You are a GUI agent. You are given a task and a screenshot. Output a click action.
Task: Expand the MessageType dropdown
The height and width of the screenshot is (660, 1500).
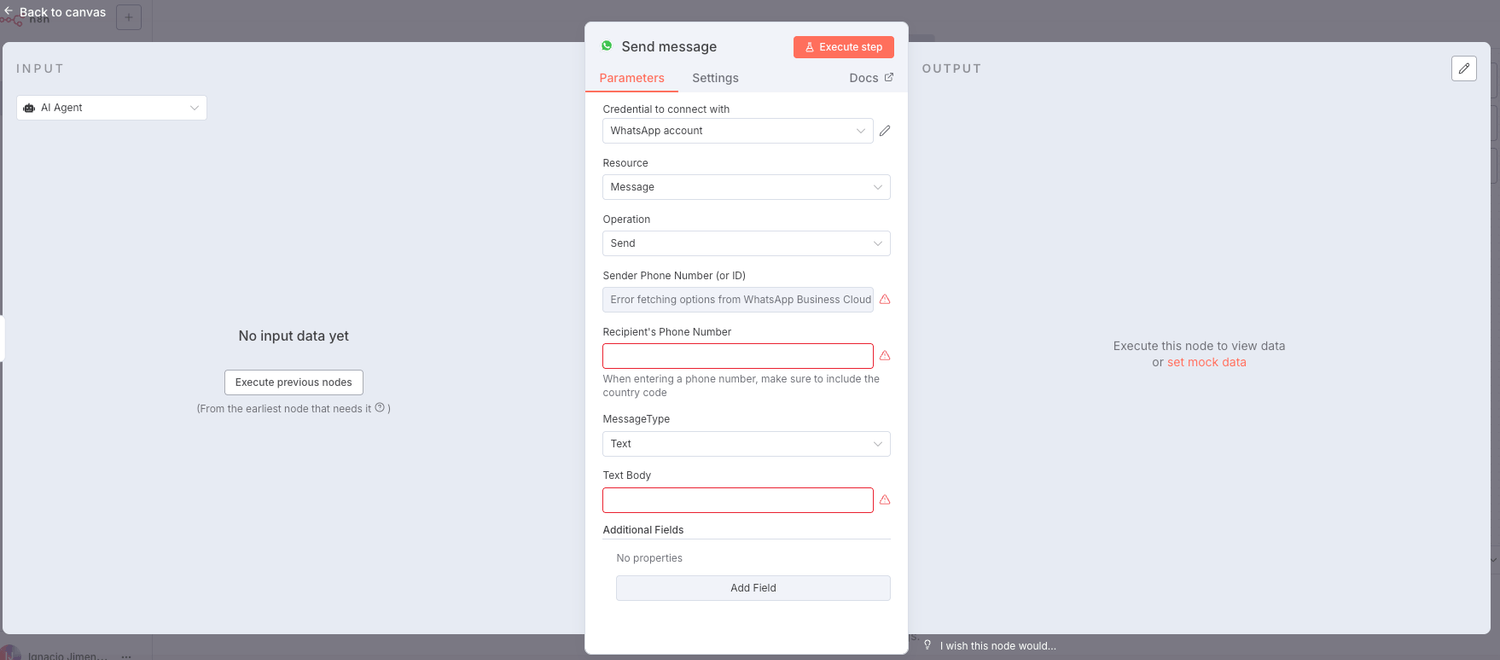click(x=746, y=444)
